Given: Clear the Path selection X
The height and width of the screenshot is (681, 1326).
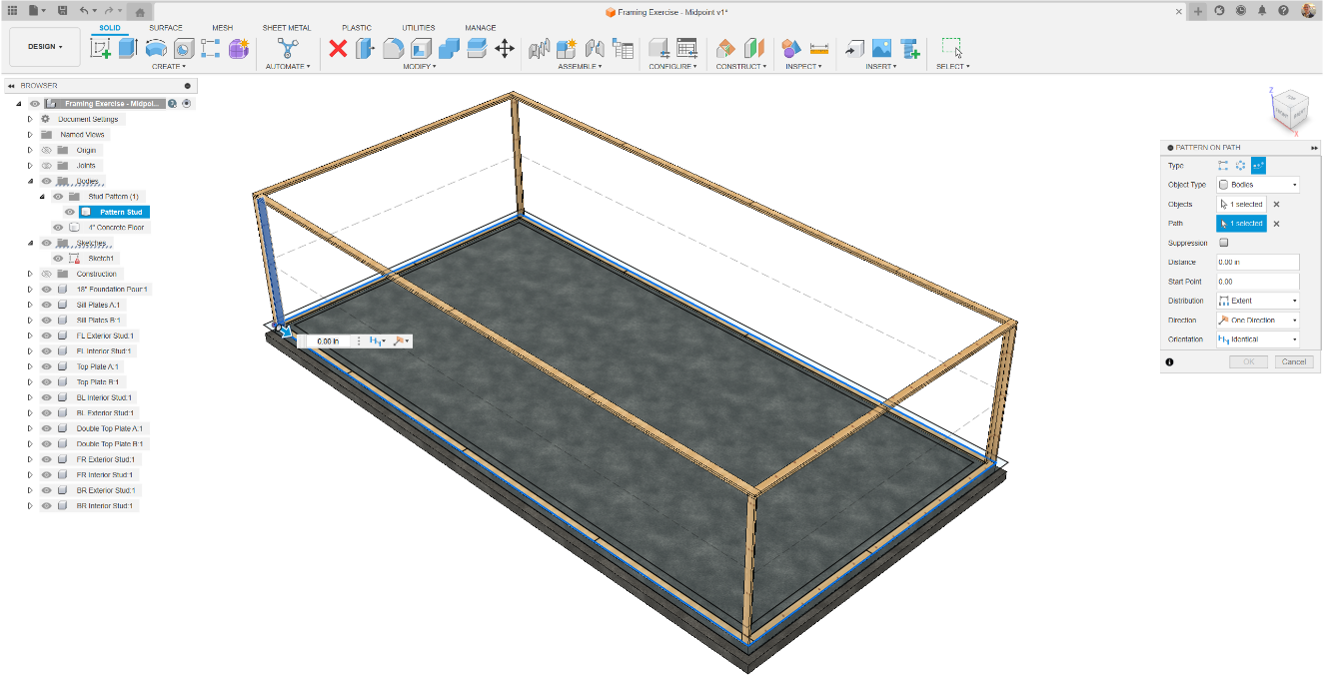Looking at the screenshot, I should click(1276, 224).
